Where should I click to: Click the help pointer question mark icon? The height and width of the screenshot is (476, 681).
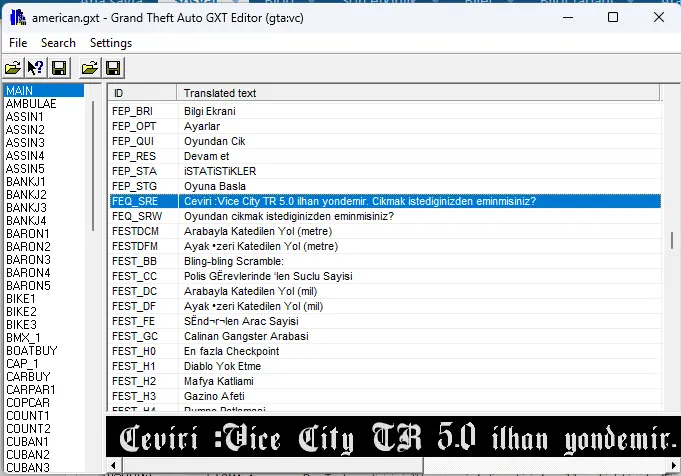(x=36, y=68)
